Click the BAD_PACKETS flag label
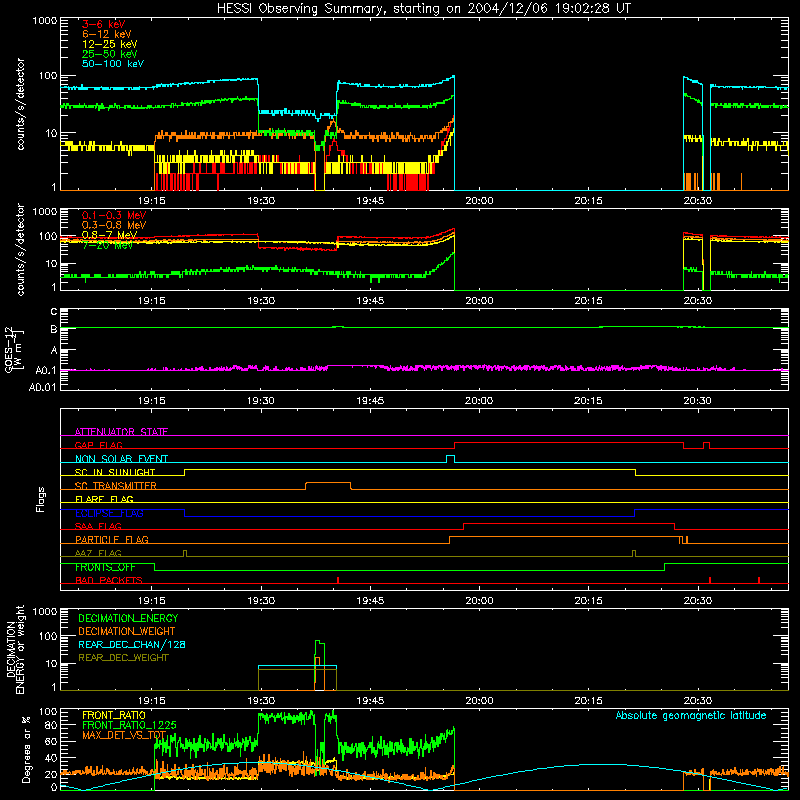The height and width of the screenshot is (800, 800). (109, 580)
